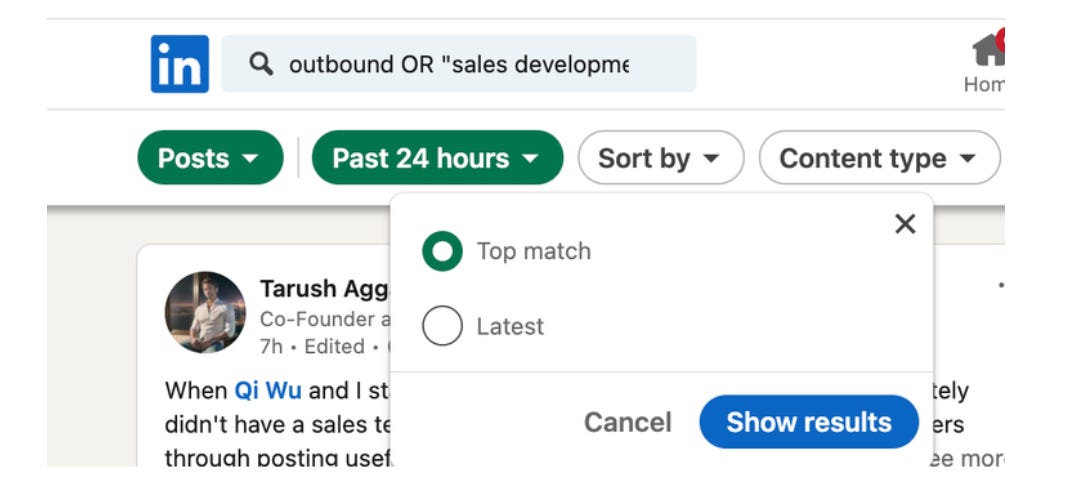1070x500 pixels.
Task: Expand the Sort by dropdown
Action: point(661,158)
